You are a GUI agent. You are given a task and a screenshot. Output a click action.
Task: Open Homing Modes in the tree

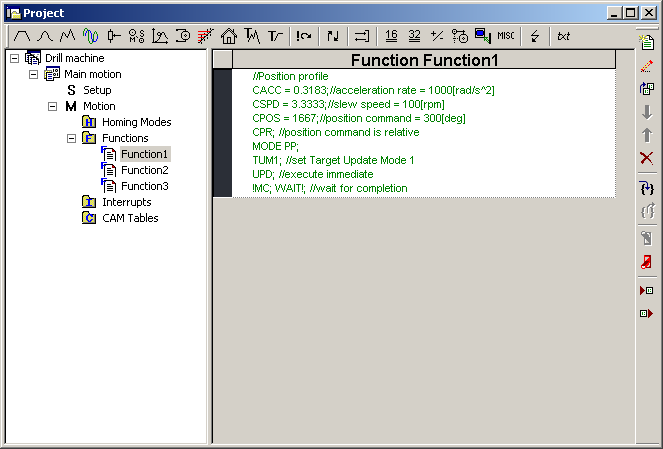[x=135, y=122]
